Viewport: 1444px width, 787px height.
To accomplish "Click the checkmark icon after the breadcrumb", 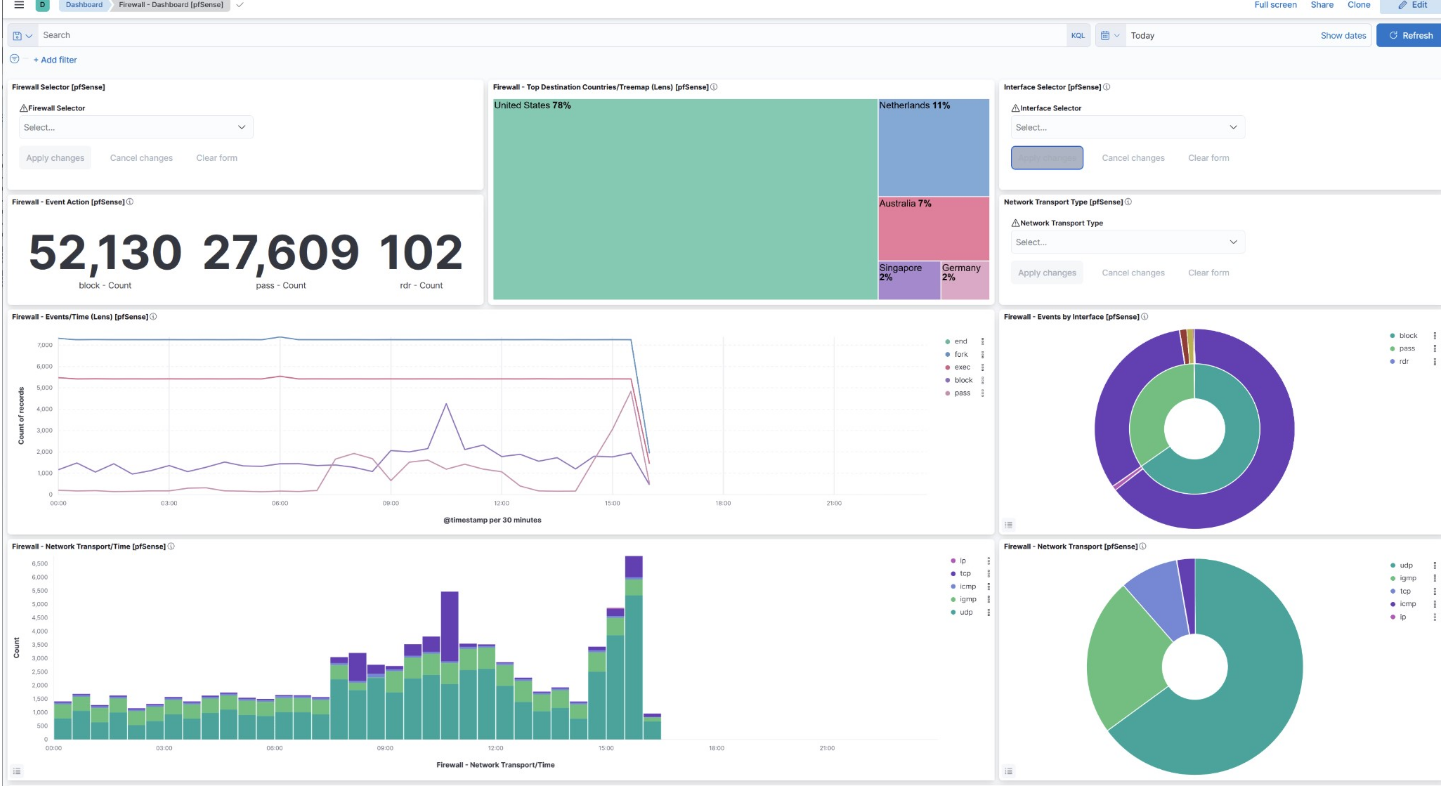I will click(240, 5).
